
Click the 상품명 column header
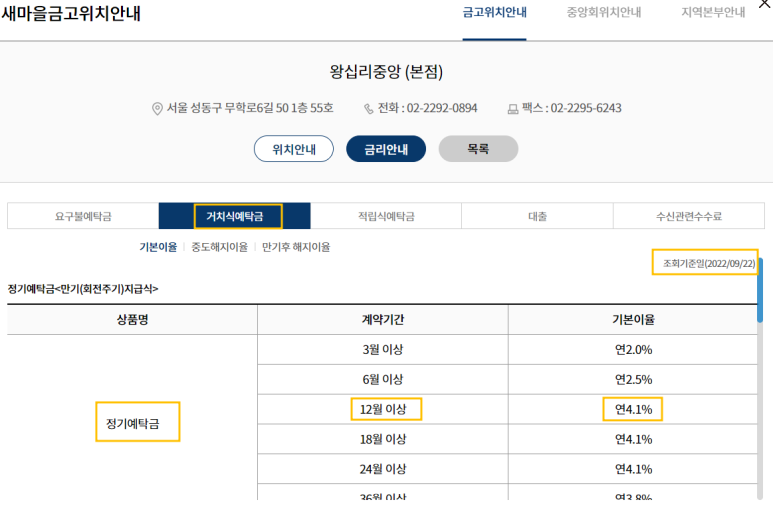[132, 320]
